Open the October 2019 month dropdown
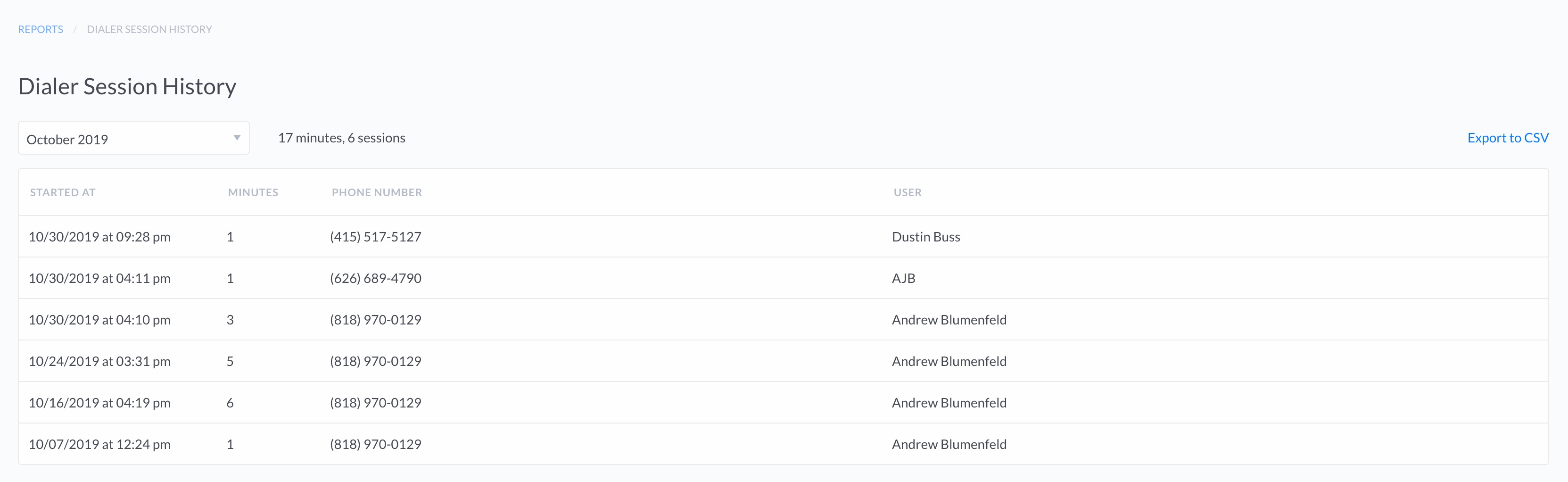 [x=134, y=138]
